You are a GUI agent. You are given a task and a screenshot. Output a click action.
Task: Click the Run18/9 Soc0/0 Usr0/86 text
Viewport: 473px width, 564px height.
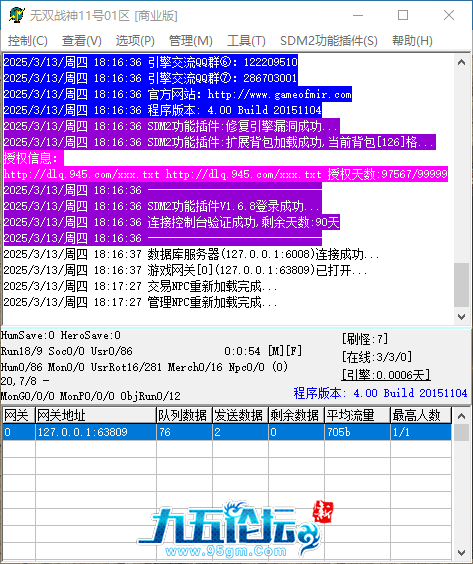pyautogui.click(x=67, y=351)
